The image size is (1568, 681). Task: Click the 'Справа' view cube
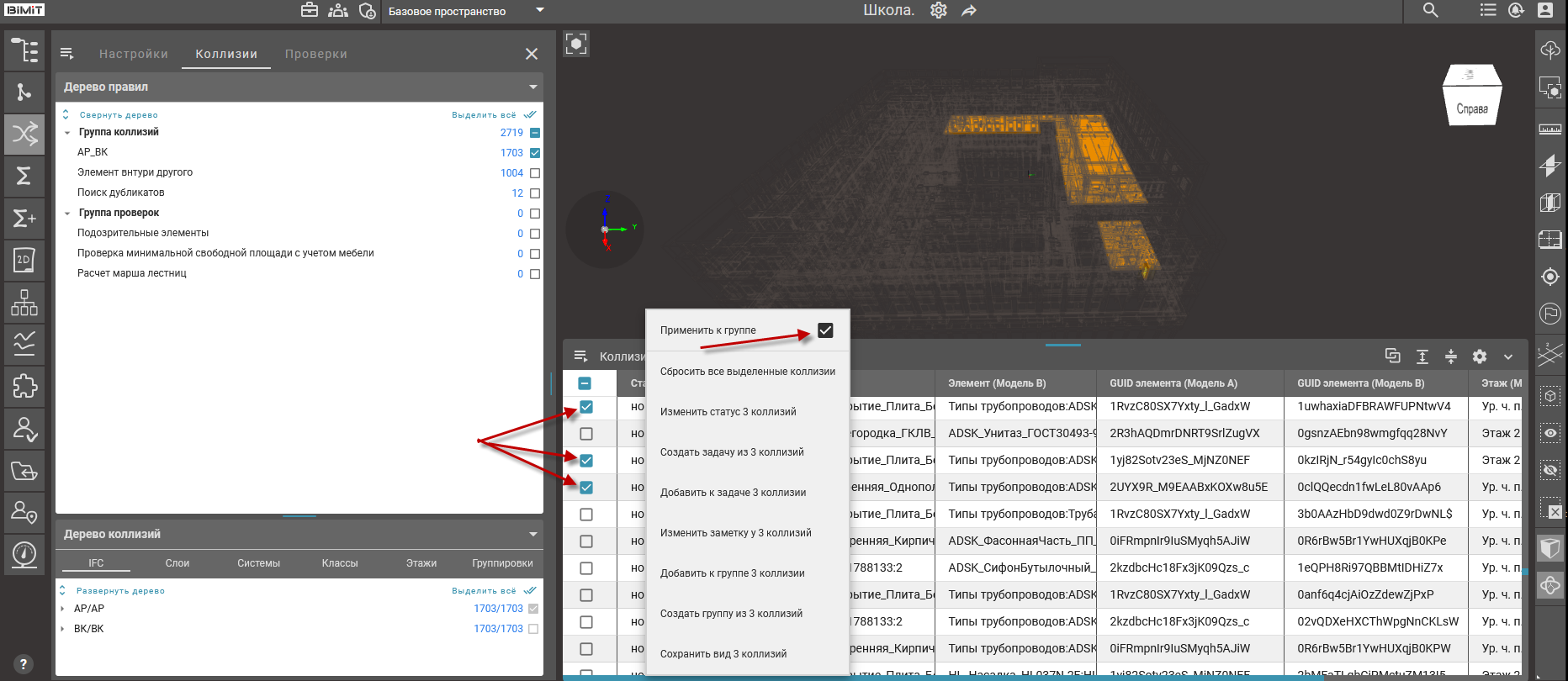[1471, 107]
